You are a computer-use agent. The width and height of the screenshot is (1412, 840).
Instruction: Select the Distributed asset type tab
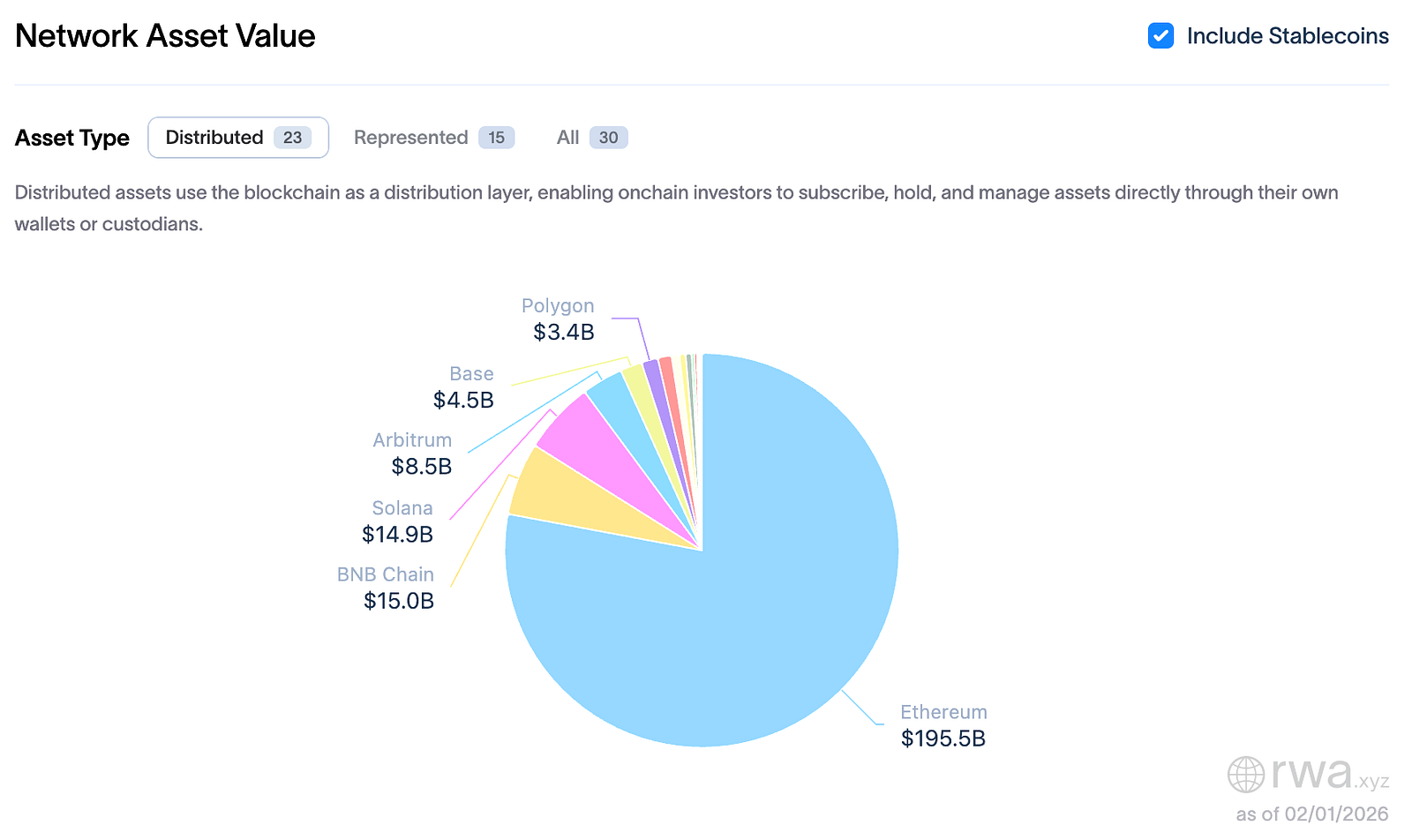[238, 138]
